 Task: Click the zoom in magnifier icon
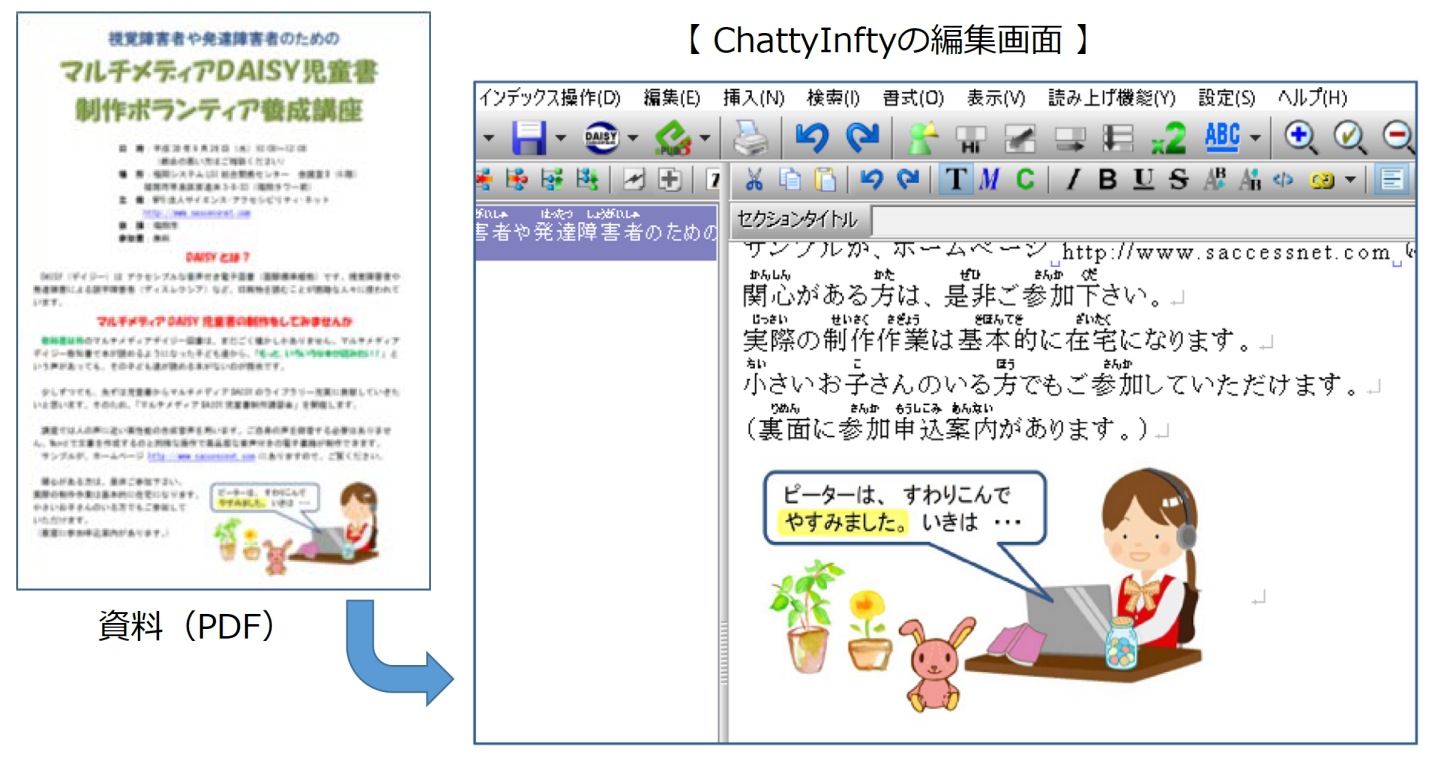(x=1301, y=136)
